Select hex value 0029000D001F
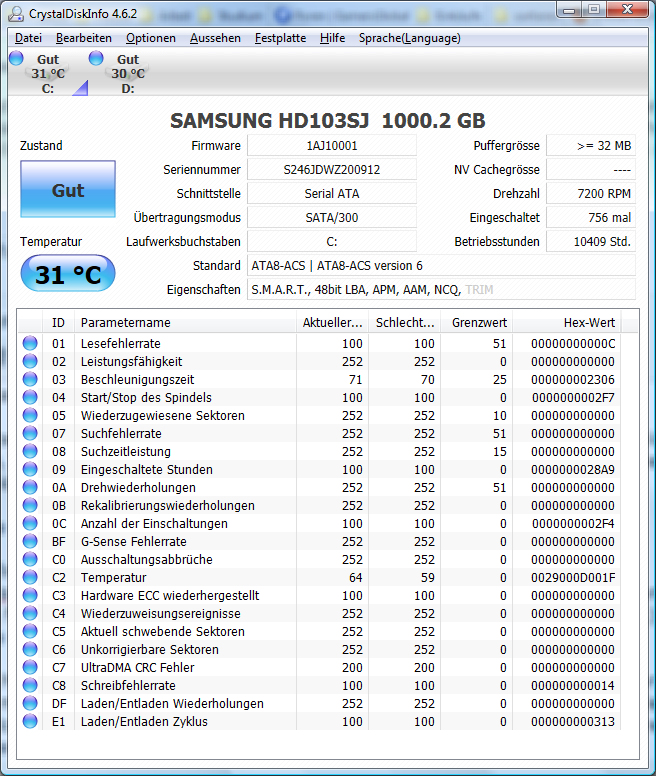Image resolution: width=656 pixels, height=776 pixels. pyautogui.click(x=573, y=578)
